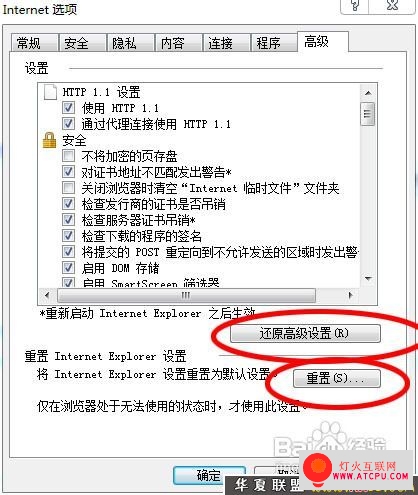The image size is (418, 495).
Task: Click the horizontal scrollbar right arrow
Action: tap(350, 295)
